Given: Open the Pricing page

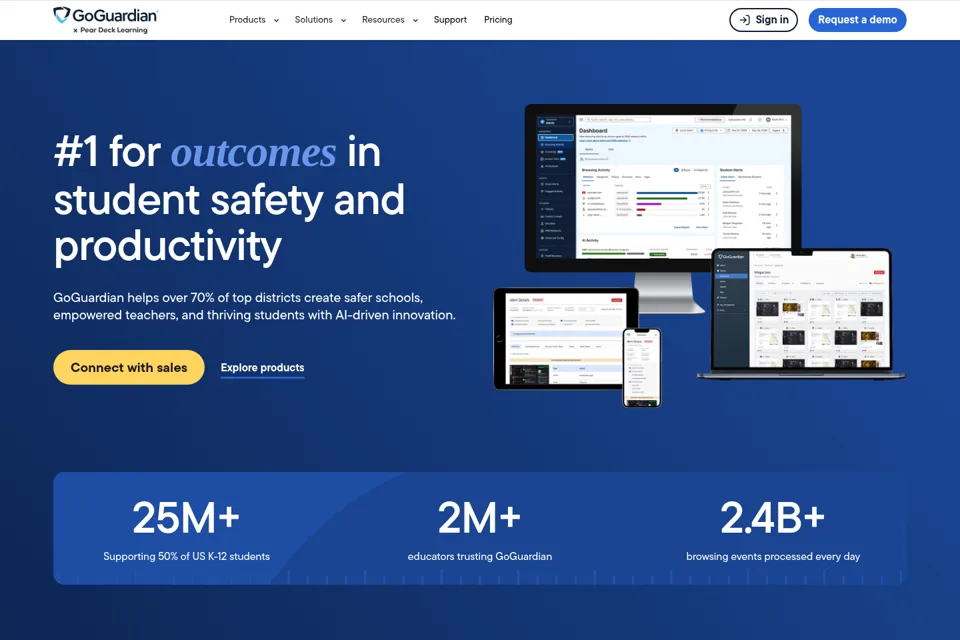Looking at the screenshot, I should (498, 20).
